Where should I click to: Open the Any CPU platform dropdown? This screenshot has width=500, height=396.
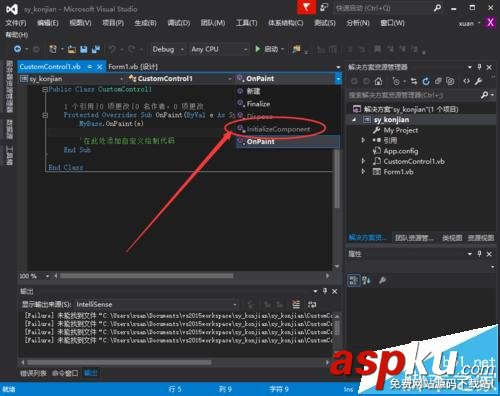tap(219, 49)
